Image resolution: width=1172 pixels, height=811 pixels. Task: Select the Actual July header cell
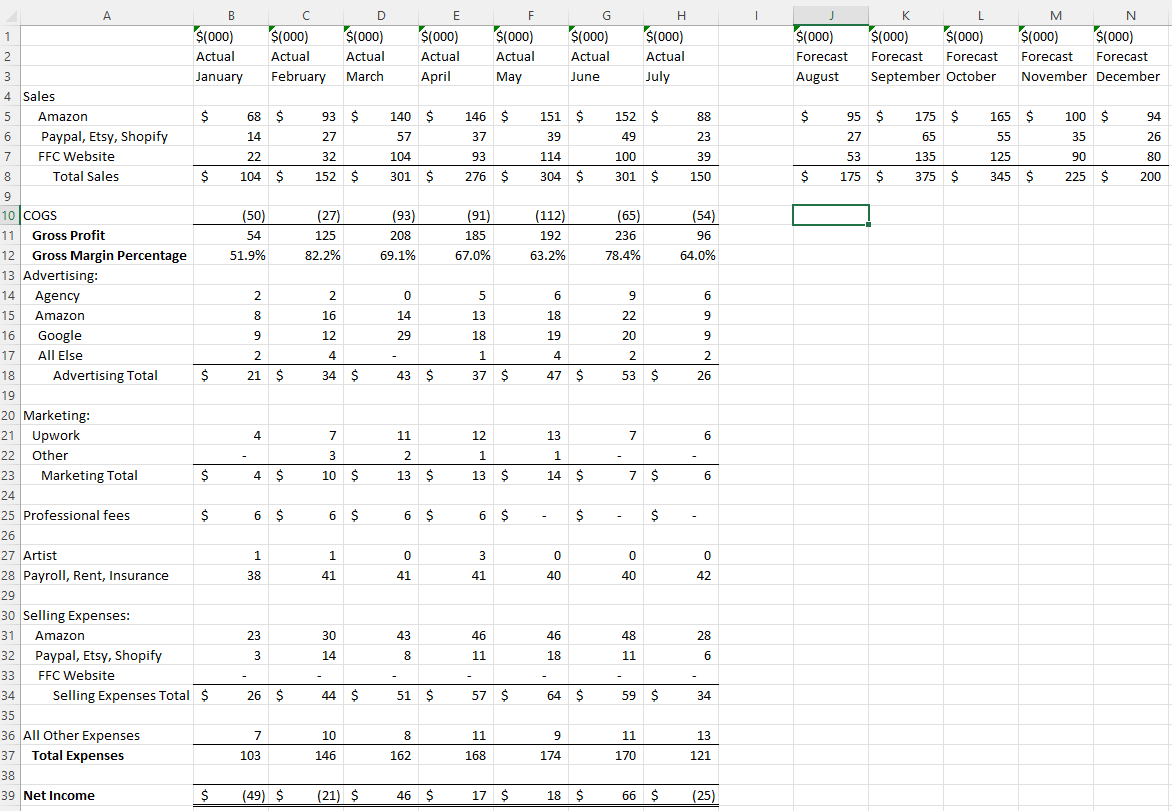click(x=681, y=56)
